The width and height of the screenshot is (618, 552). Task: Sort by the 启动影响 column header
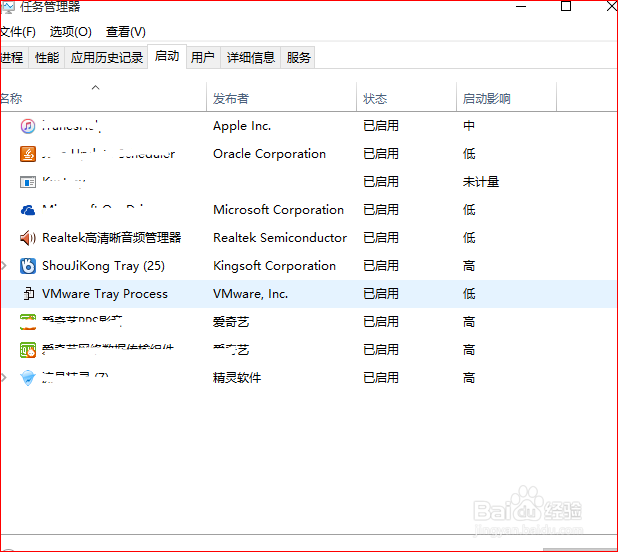pos(506,98)
